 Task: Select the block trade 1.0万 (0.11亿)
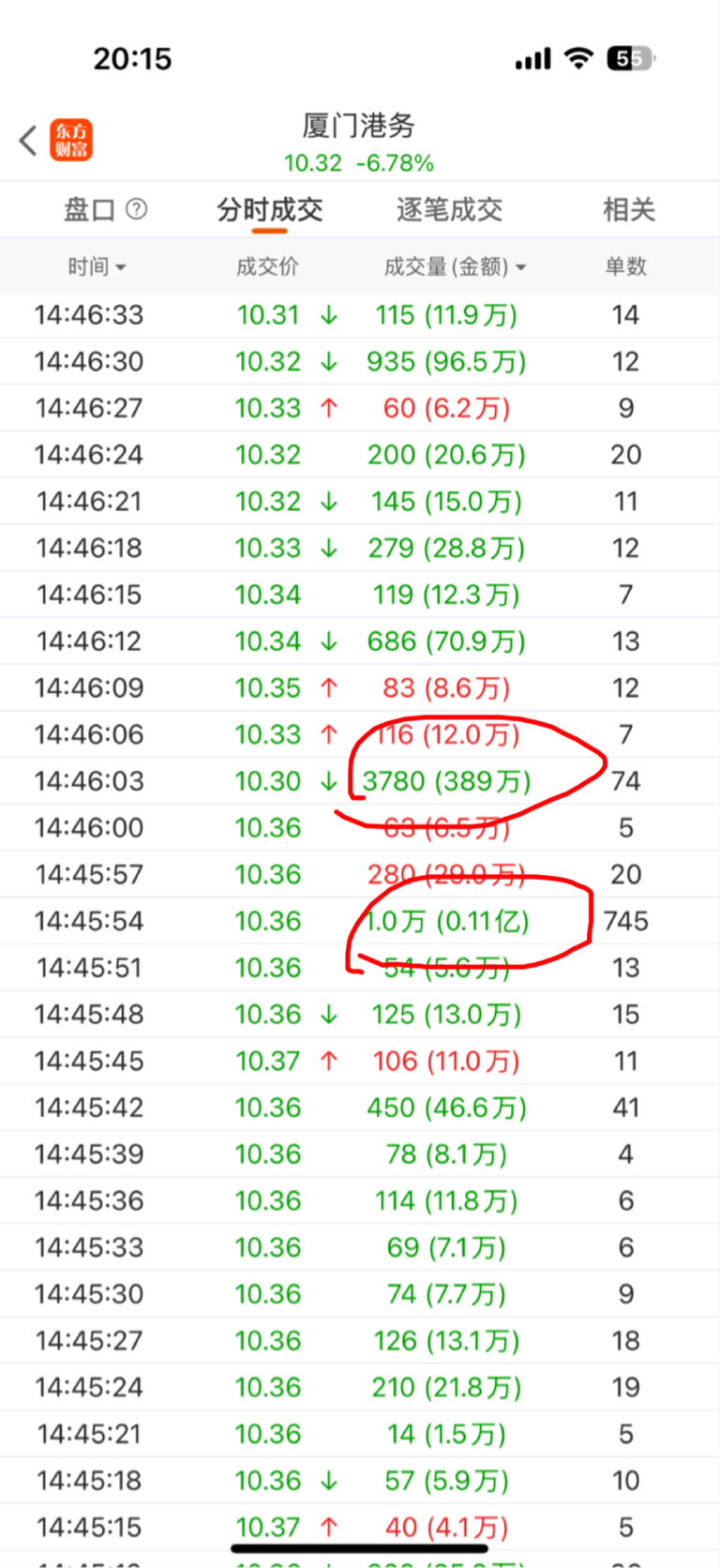tap(446, 921)
